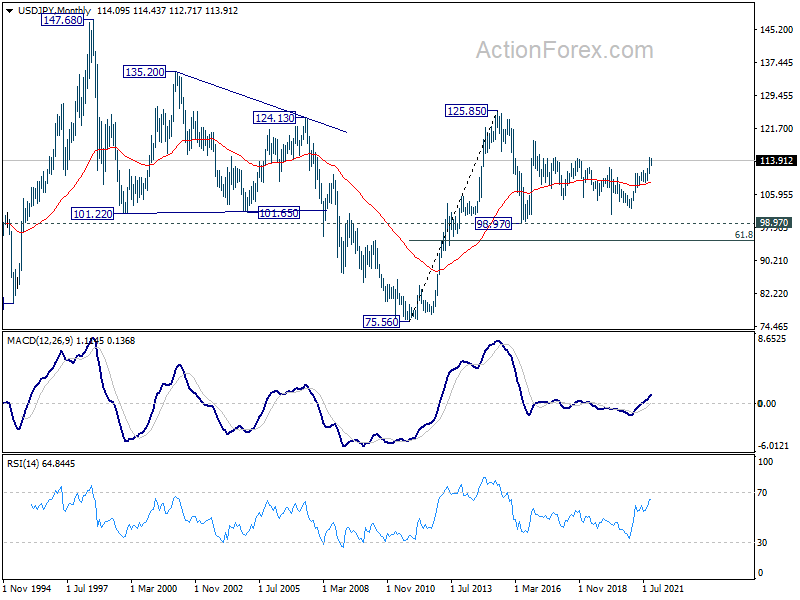Click the 124.130 price annotation
Viewport: 800px width, 600px height.
(273, 117)
